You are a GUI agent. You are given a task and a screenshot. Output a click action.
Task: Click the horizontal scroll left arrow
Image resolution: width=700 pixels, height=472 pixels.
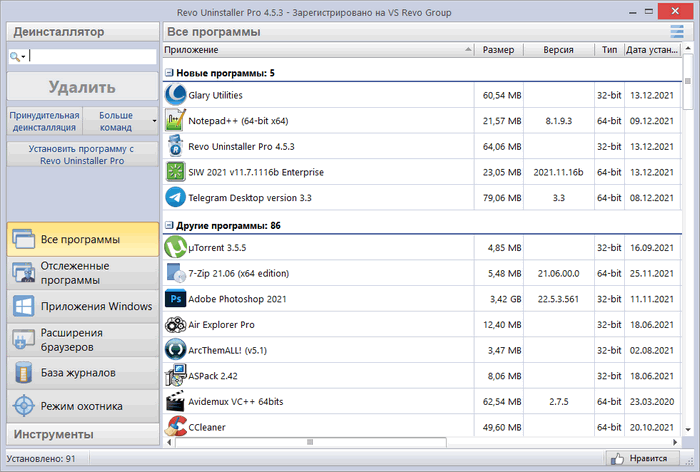[x=169, y=442]
